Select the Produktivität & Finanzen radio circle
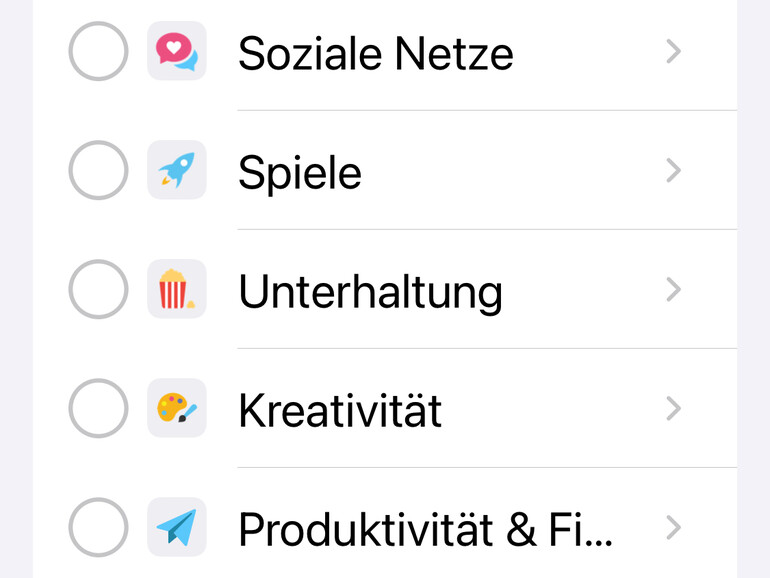Viewport: 770px width, 578px height. point(98,527)
